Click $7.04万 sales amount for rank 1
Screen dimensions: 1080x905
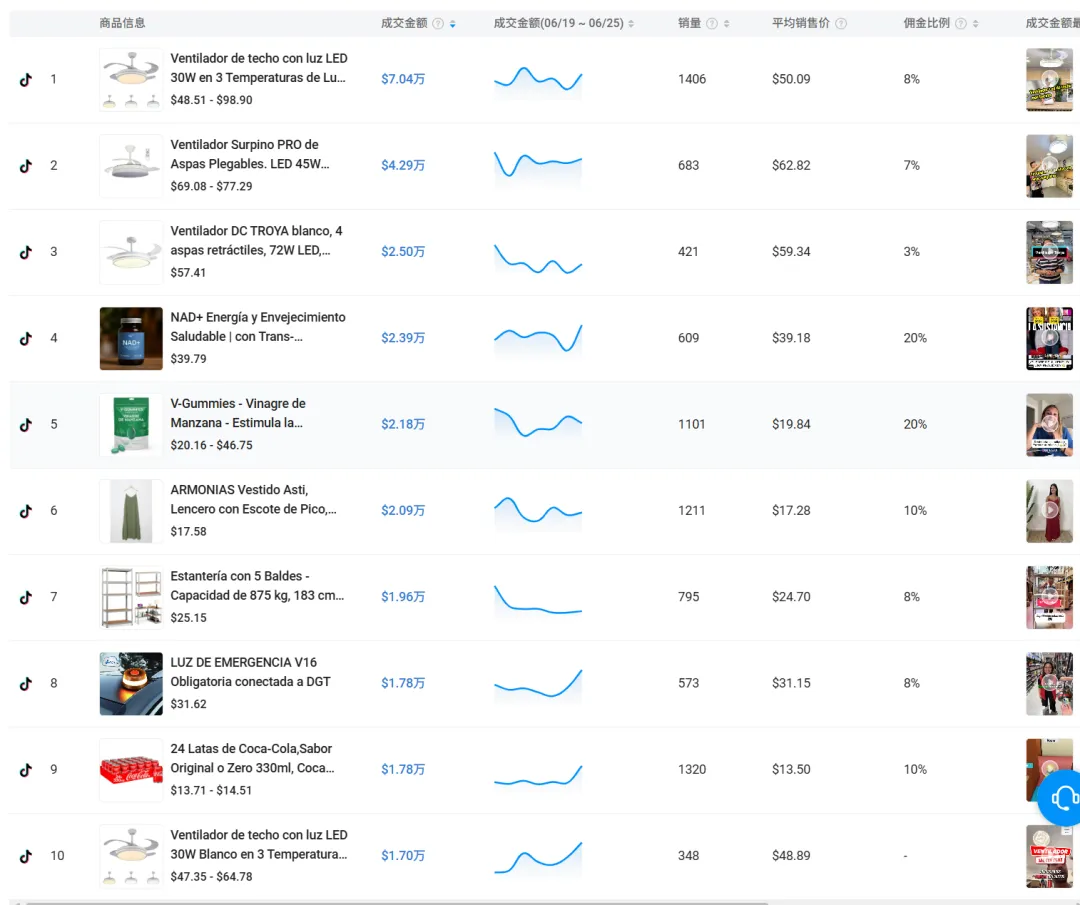[403, 79]
